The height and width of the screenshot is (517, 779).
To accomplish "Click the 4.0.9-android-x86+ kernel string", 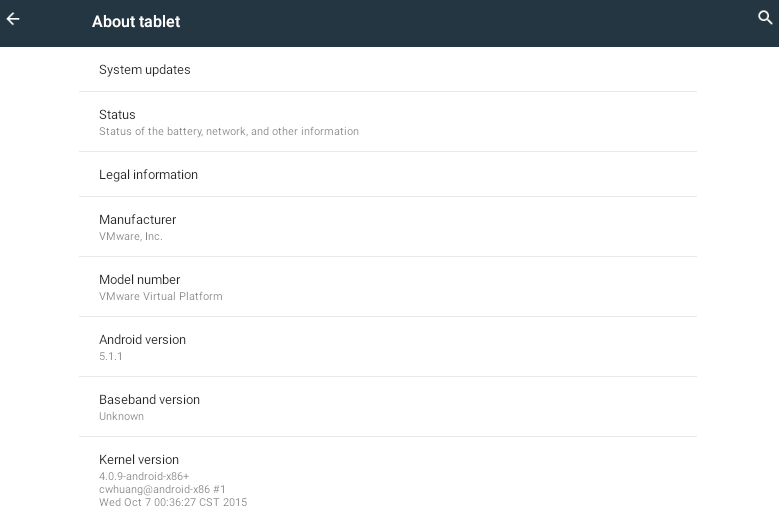I will pyautogui.click(x=144, y=476).
